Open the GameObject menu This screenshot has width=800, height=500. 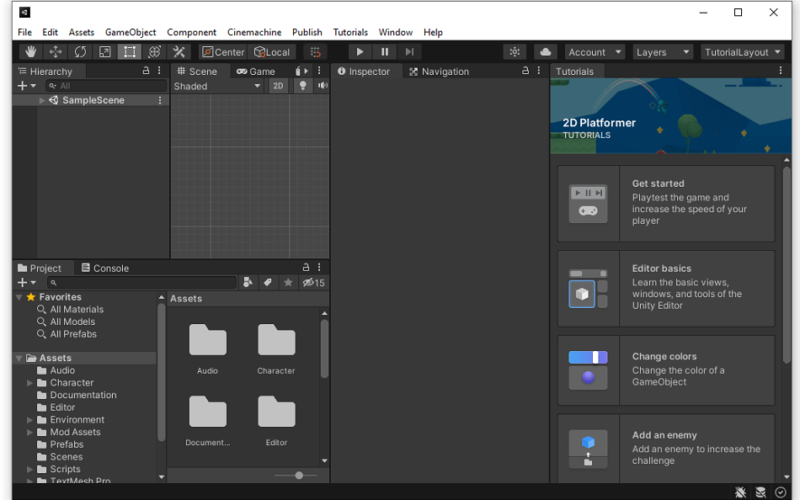tap(131, 32)
